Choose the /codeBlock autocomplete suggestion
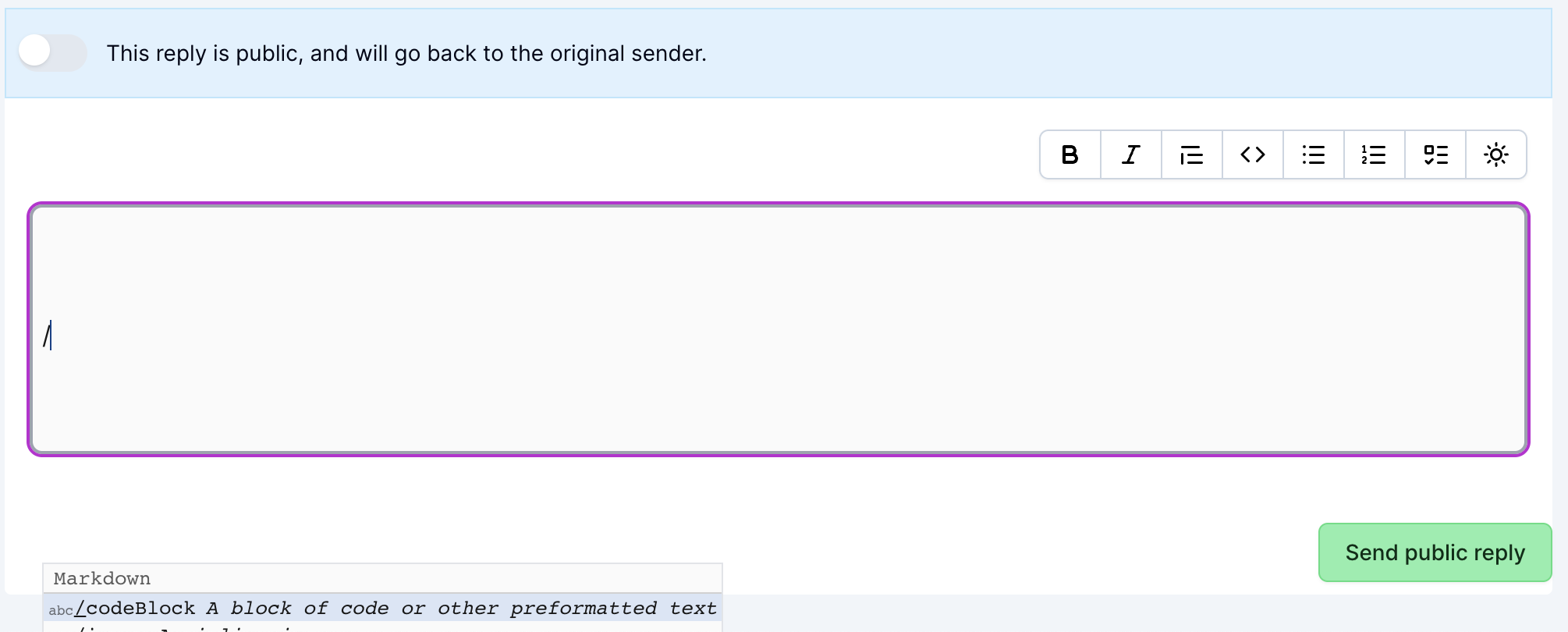 (x=382, y=608)
